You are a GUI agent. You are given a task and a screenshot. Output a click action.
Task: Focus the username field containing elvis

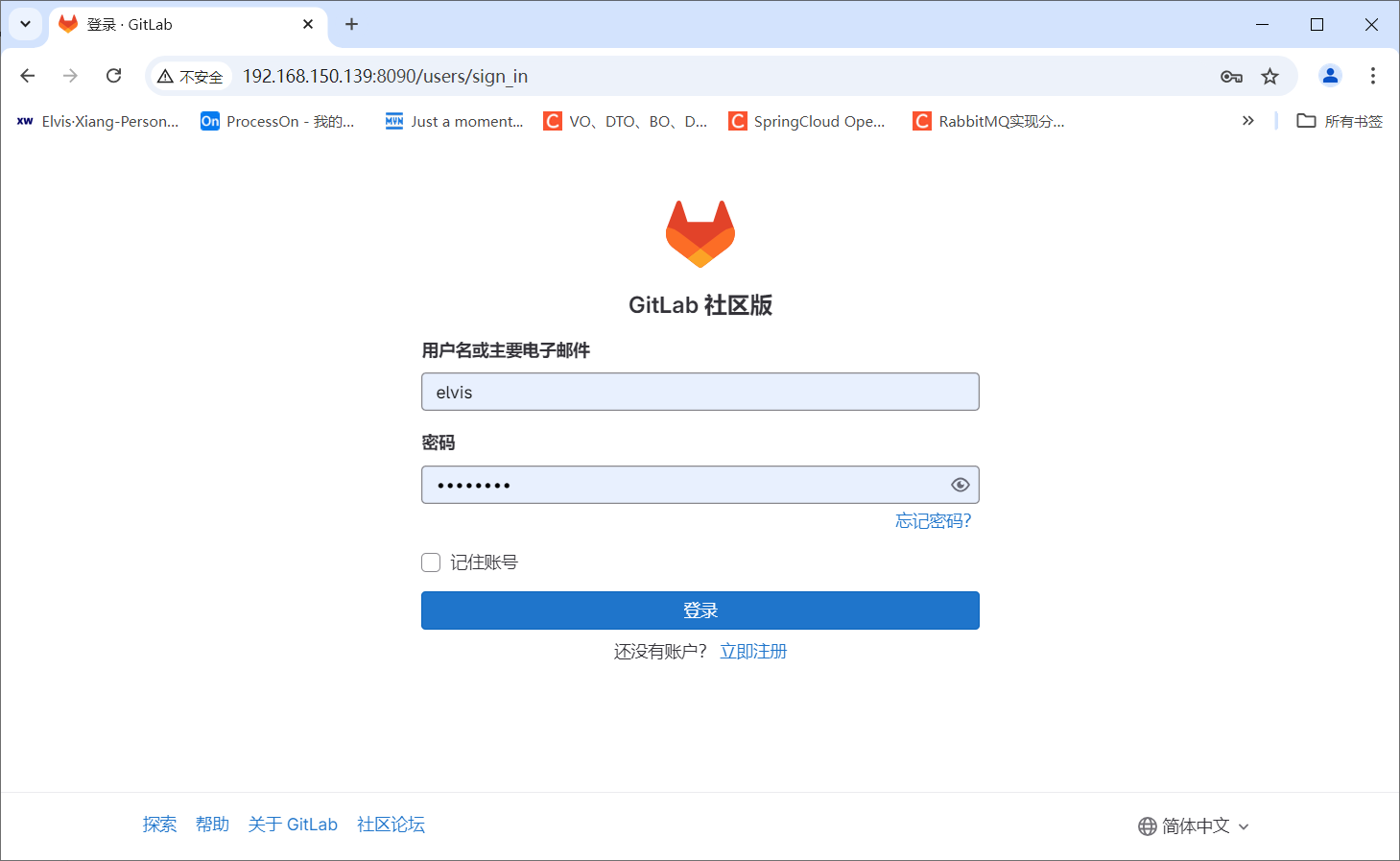(700, 392)
